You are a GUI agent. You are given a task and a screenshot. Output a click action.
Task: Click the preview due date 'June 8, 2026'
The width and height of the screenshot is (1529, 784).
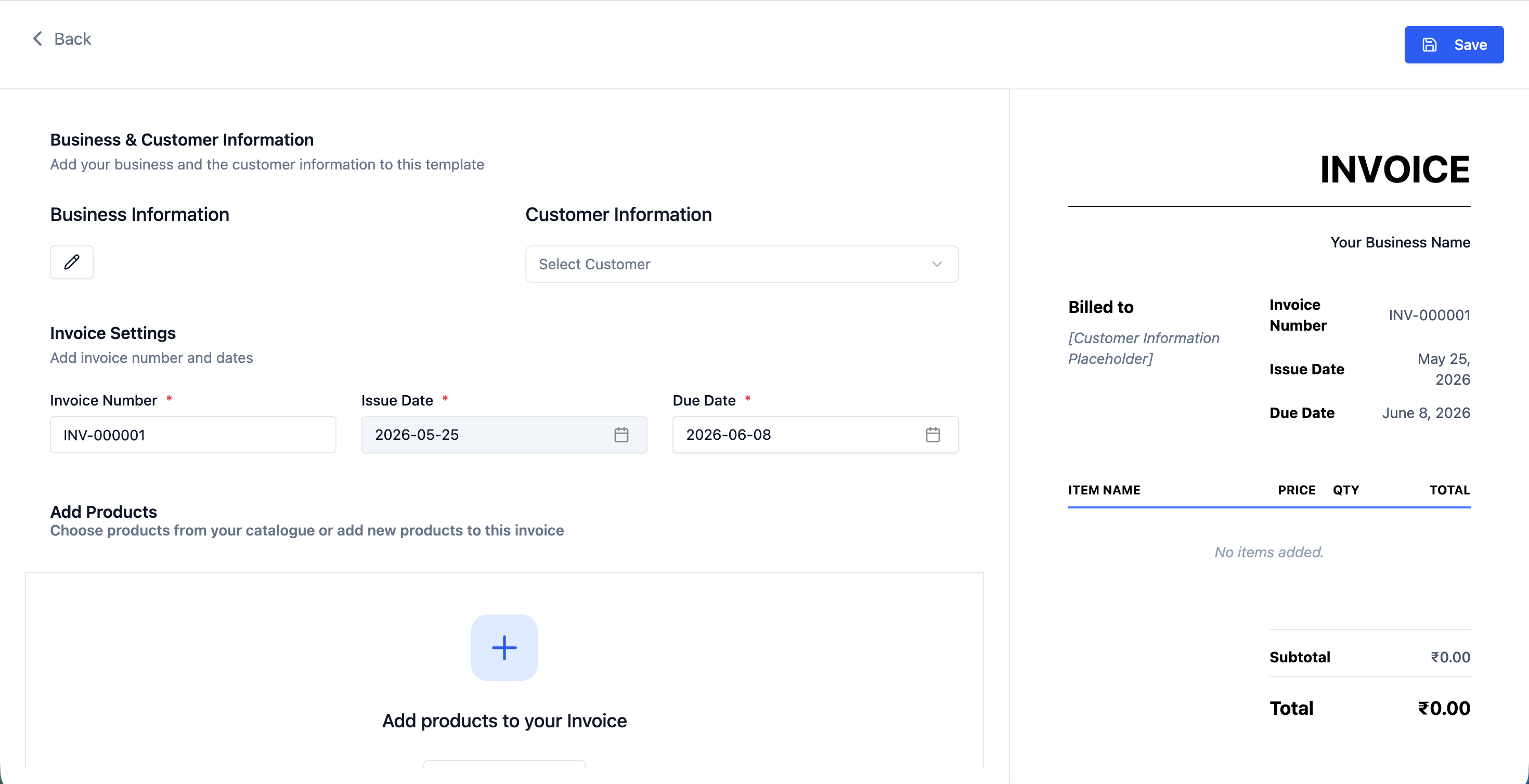point(1426,413)
